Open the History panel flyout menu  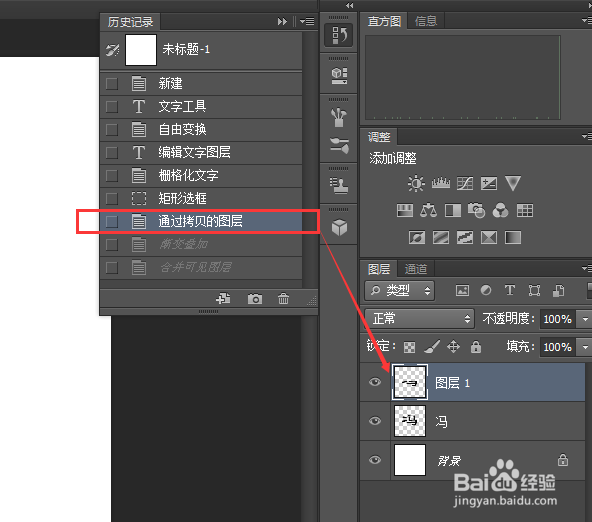[x=307, y=21]
